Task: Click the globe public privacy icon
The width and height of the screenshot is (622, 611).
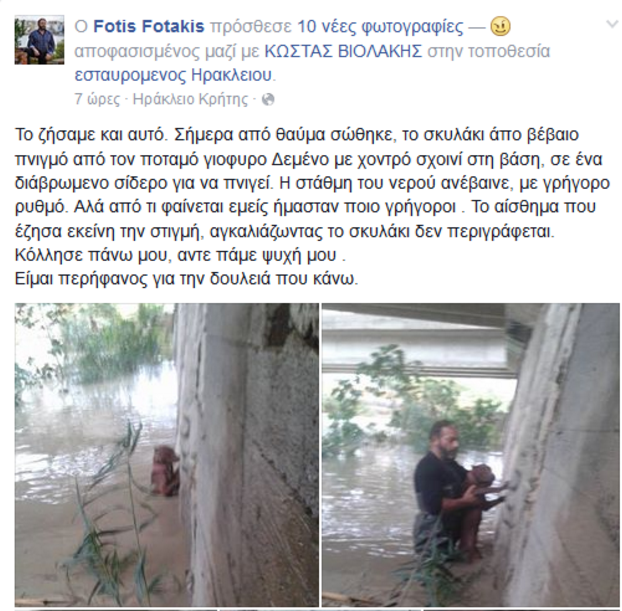Action: pos(268,99)
